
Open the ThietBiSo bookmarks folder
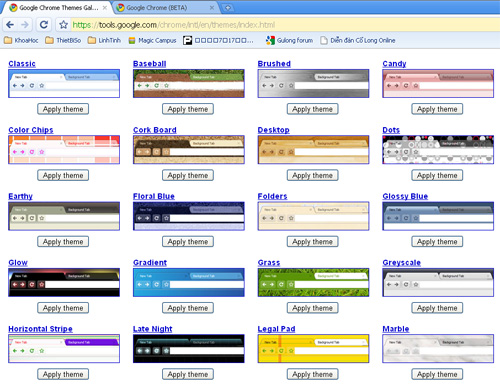[63, 40]
